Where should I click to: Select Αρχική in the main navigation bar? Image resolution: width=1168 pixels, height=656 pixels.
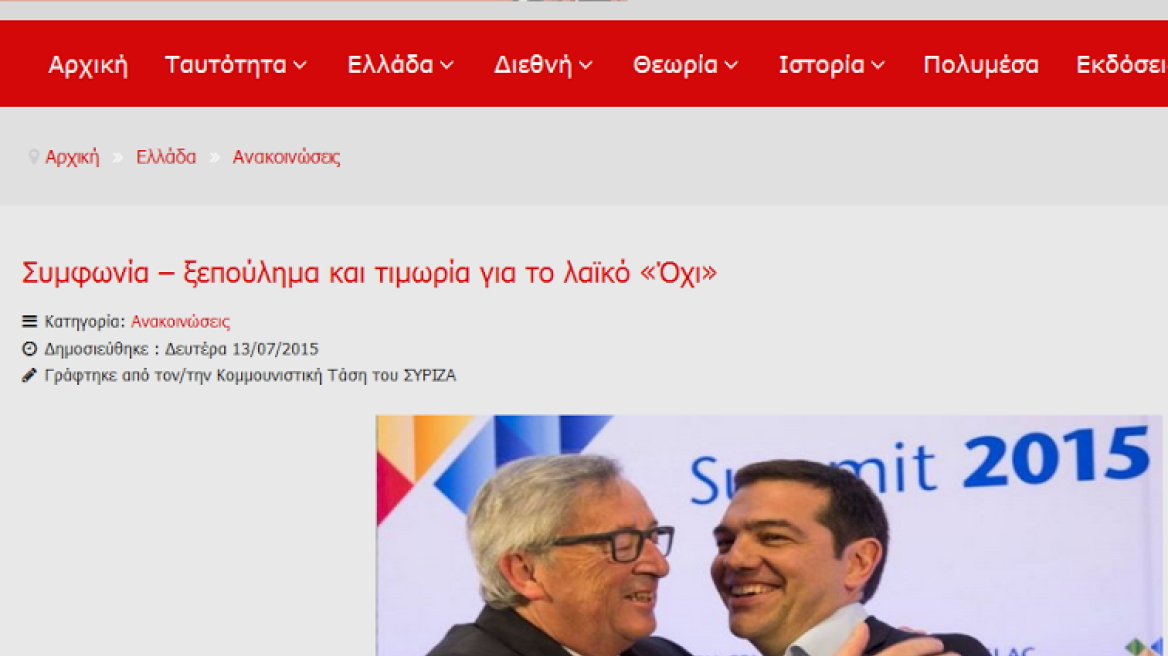pos(89,64)
